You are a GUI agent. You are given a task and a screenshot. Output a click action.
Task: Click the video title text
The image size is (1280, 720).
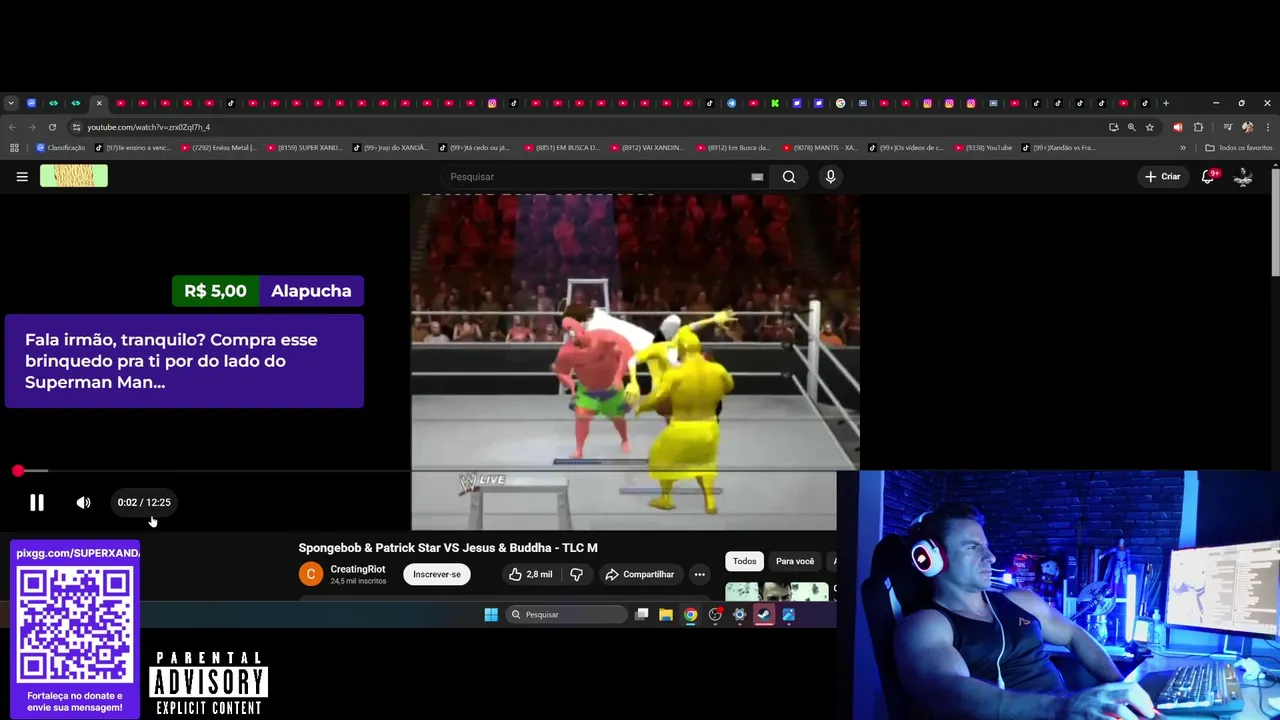[x=448, y=548]
